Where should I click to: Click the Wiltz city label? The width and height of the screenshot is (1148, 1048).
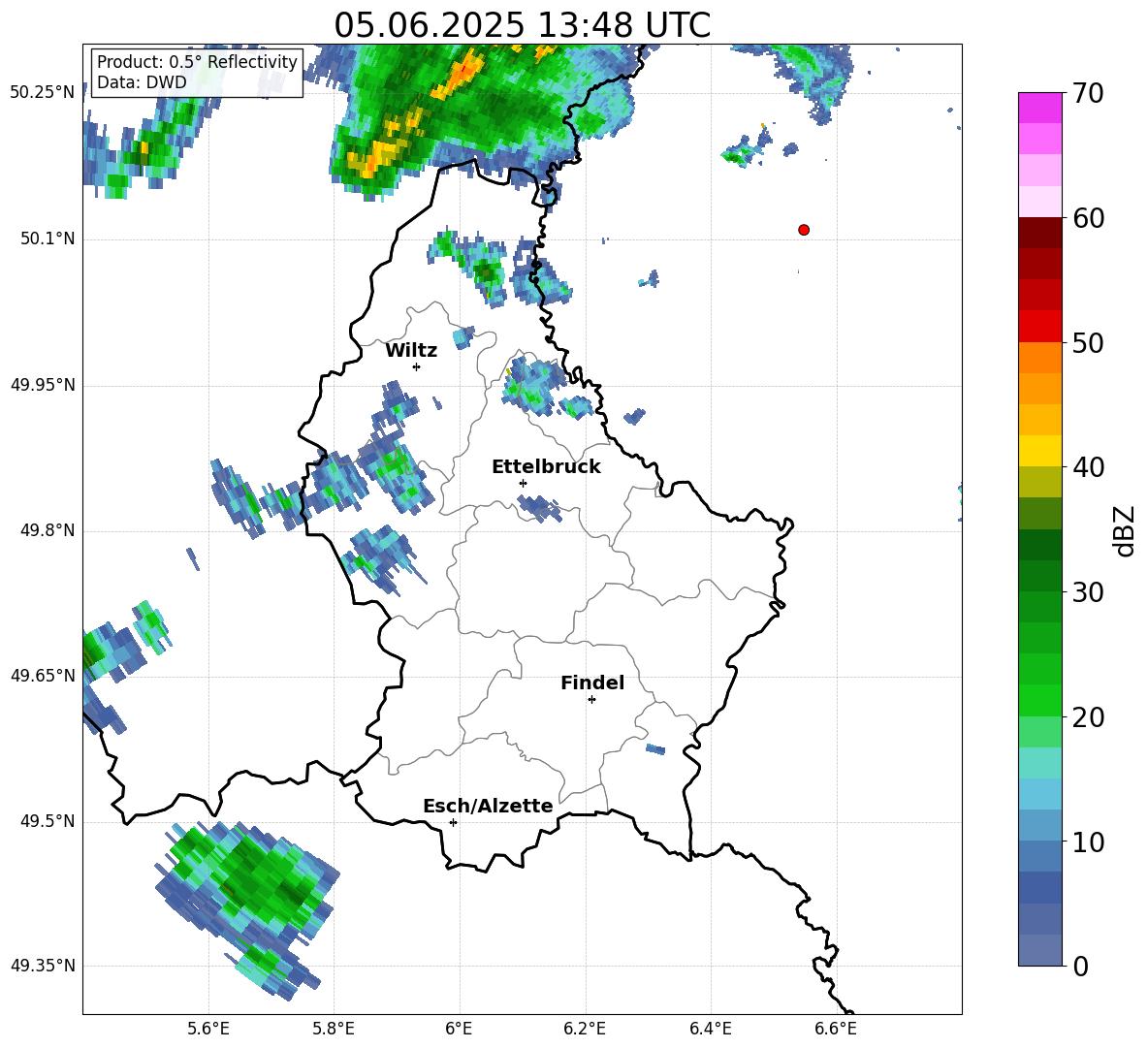tap(411, 351)
